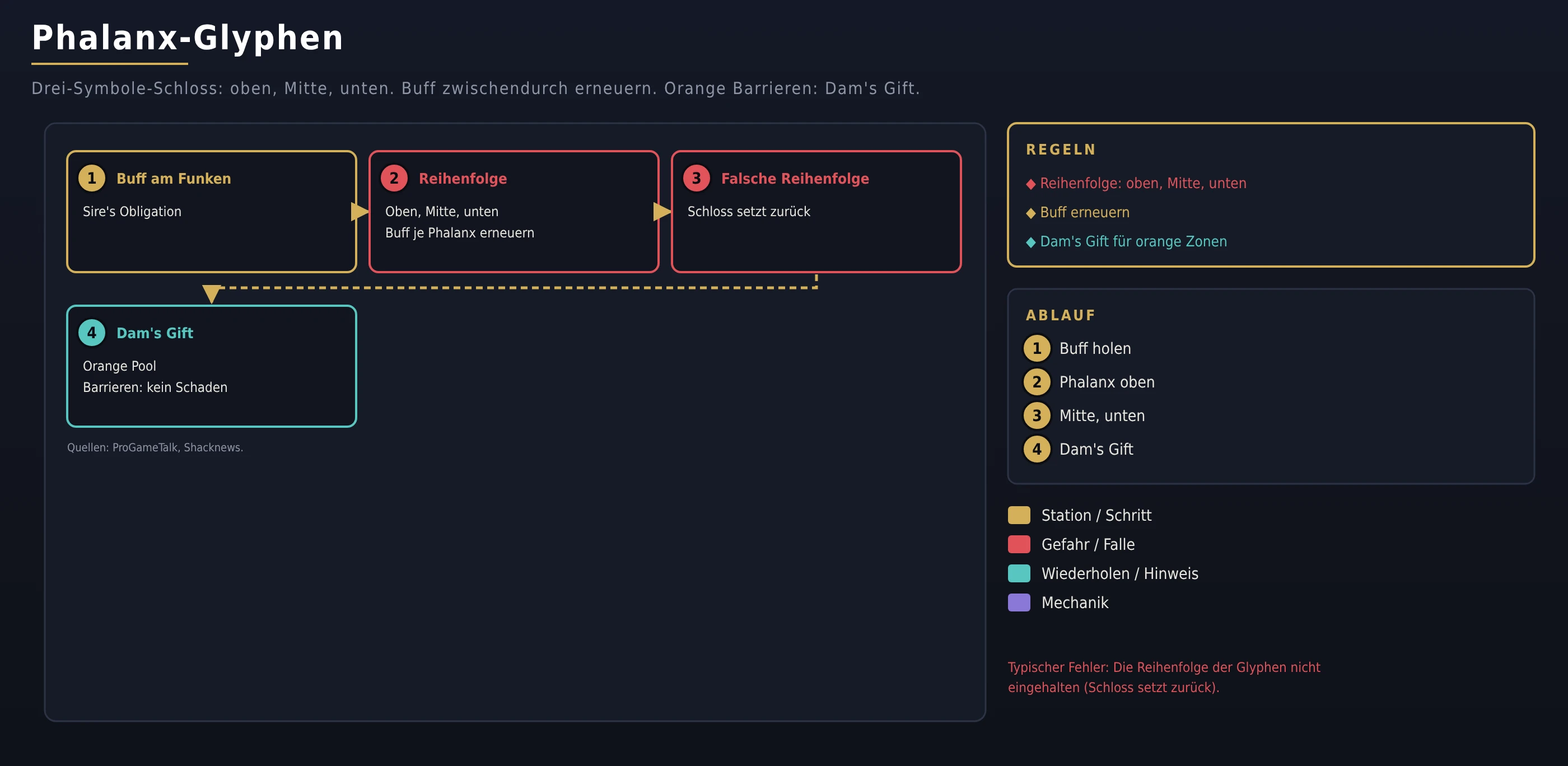Click the REGELN panel heading
This screenshot has width=1568, height=766.
(x=1061, y=150)
